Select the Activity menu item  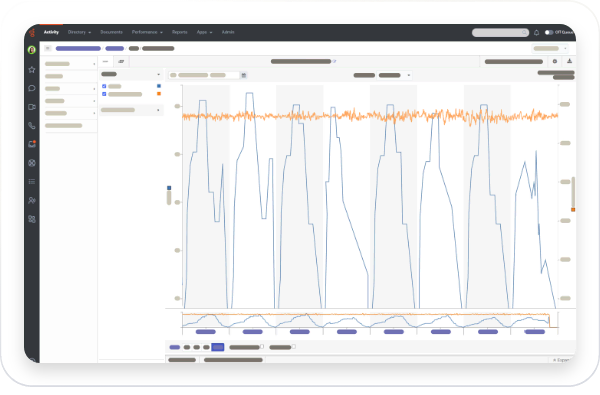[x=51, y=32]
